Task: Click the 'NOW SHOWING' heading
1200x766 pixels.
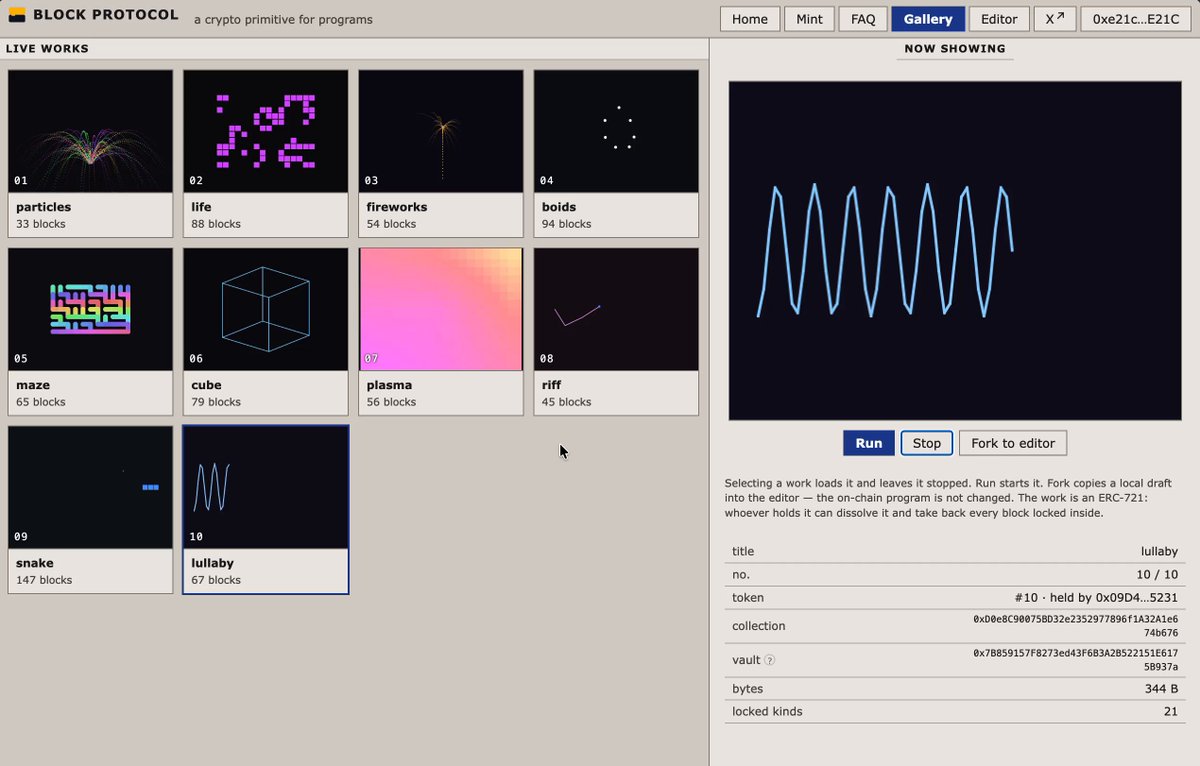Action: coord(955,48)
